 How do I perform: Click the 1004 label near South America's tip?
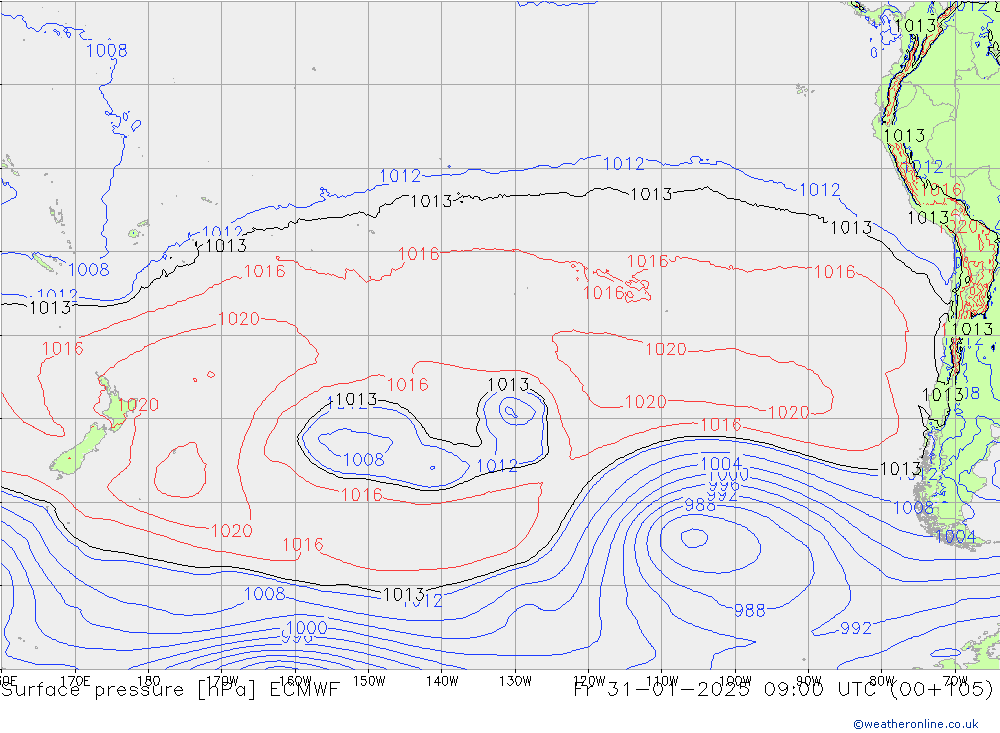click(x=955, y=537)
